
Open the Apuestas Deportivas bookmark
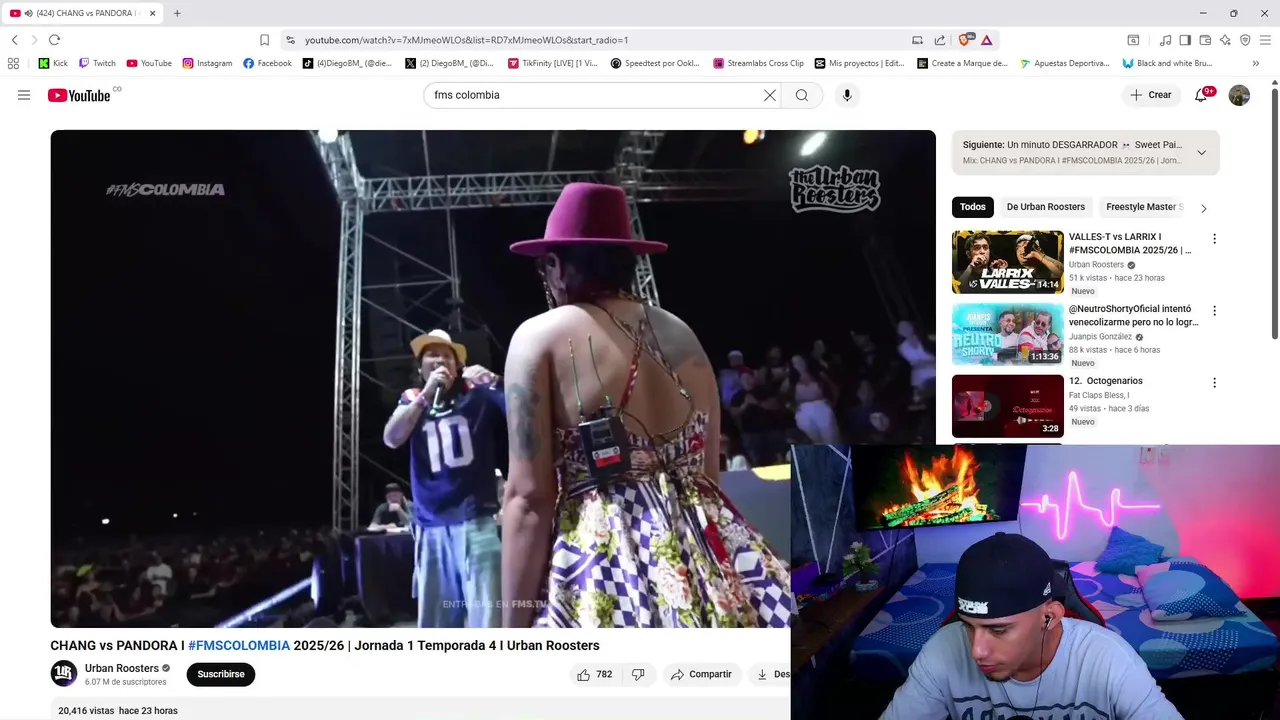point(1064,63)
